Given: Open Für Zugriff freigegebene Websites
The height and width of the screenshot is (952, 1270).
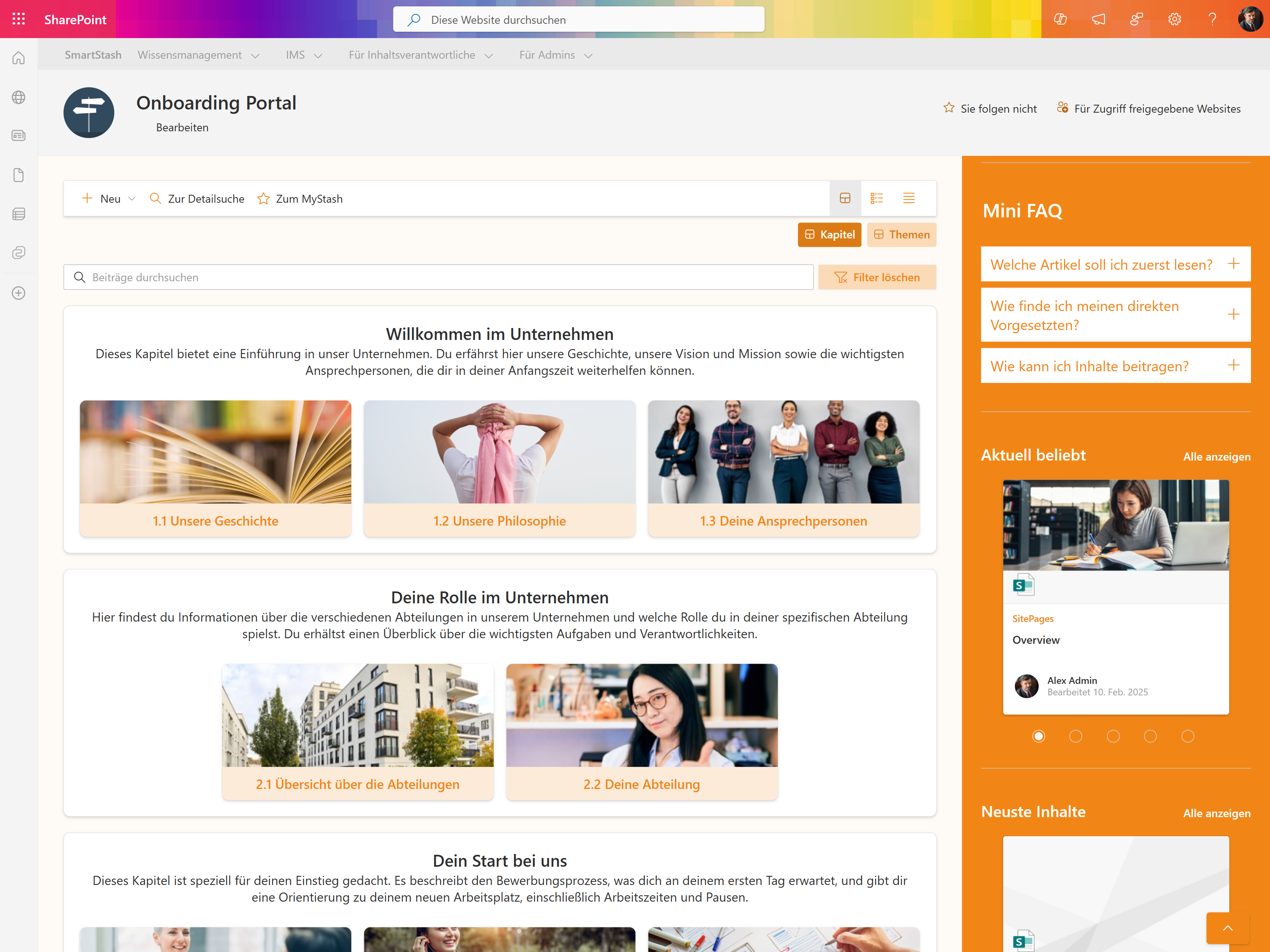Looking at the screenshot, I should coord(1148,108).
